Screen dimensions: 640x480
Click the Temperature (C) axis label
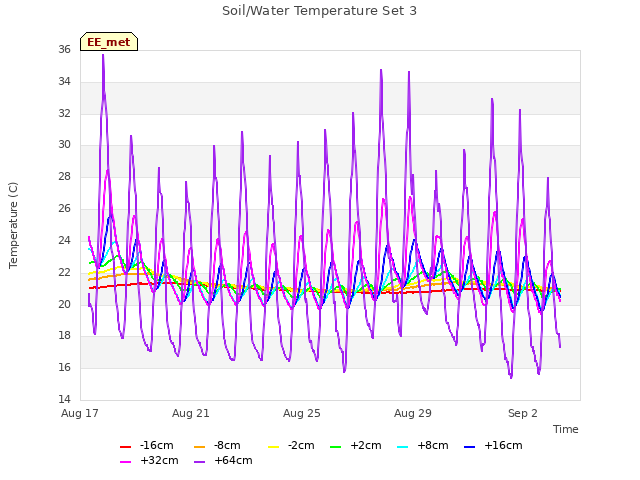click(13, 225)
